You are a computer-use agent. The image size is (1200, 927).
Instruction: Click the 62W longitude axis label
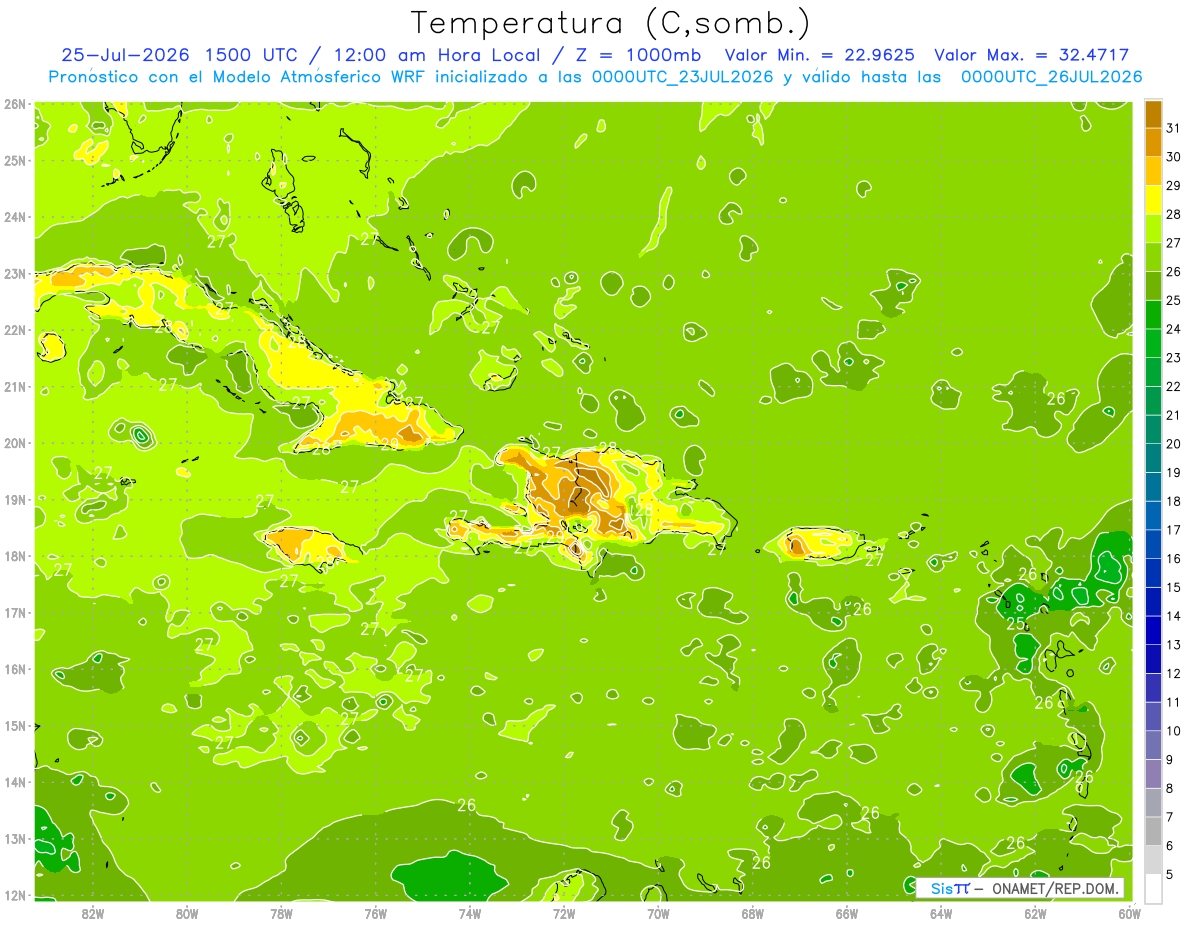click(1035, 913)
